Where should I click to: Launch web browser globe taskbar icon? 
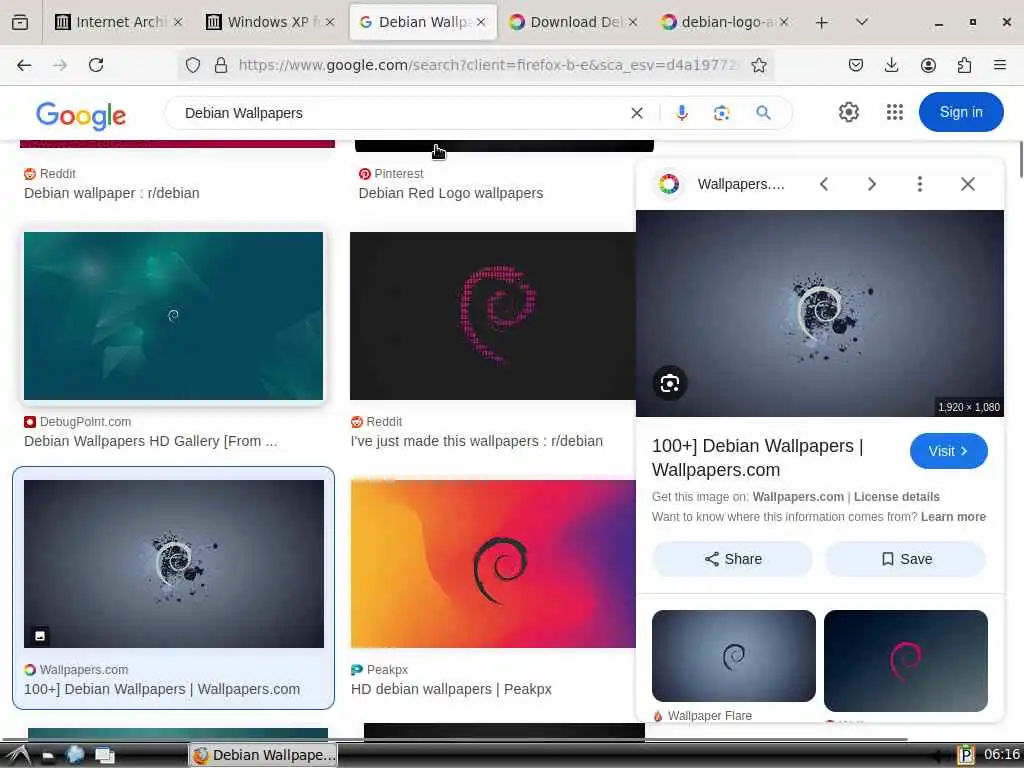(75, 755)
